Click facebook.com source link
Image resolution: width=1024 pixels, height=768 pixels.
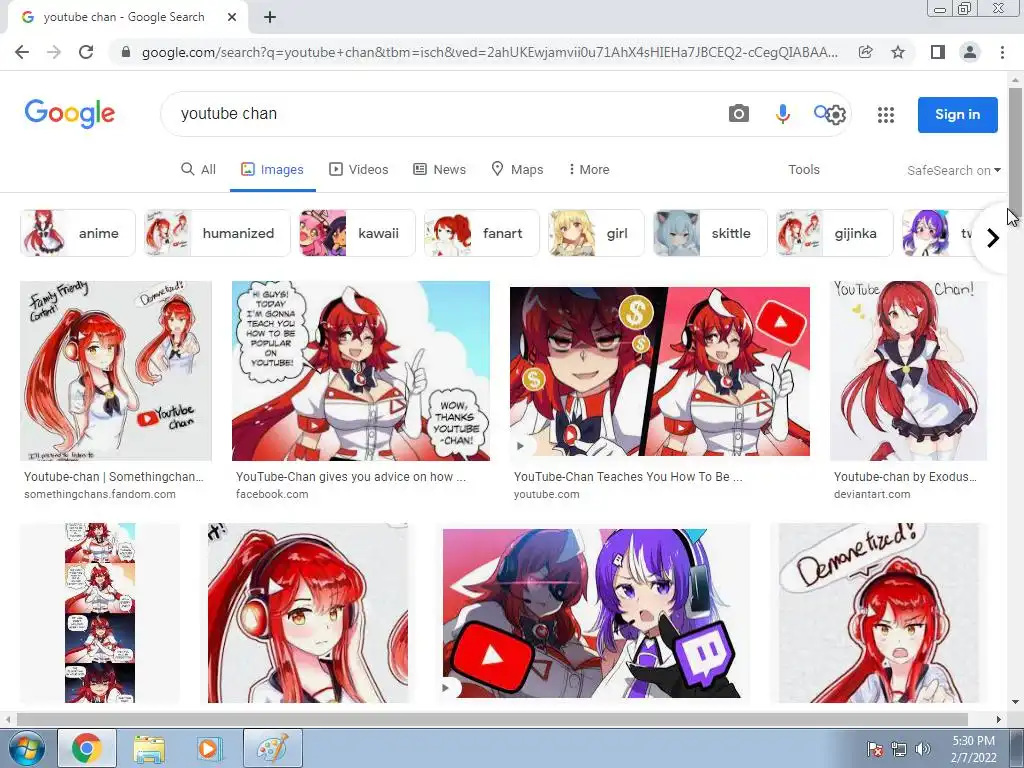click(272, 494)
